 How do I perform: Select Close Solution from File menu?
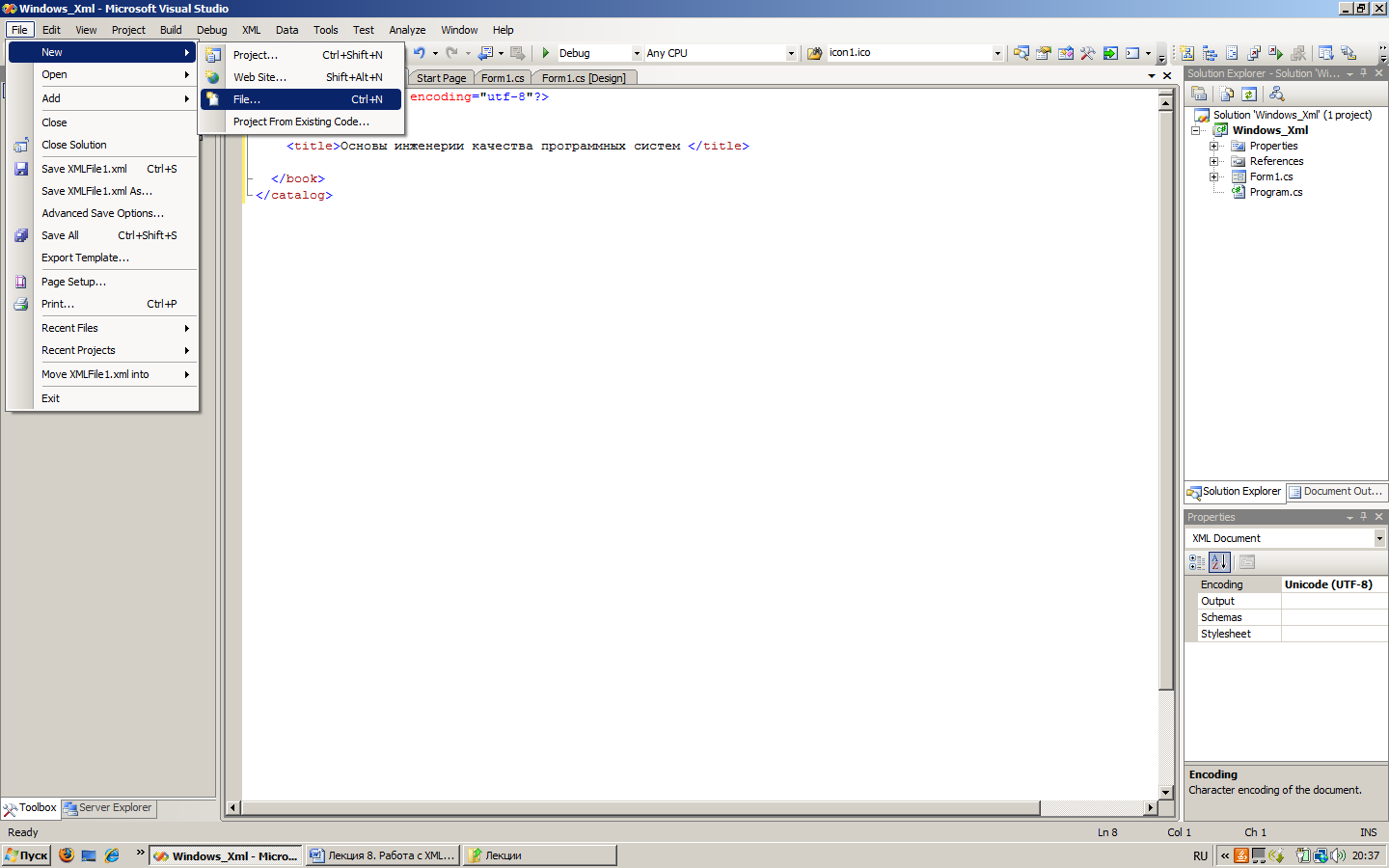[102, 145]
